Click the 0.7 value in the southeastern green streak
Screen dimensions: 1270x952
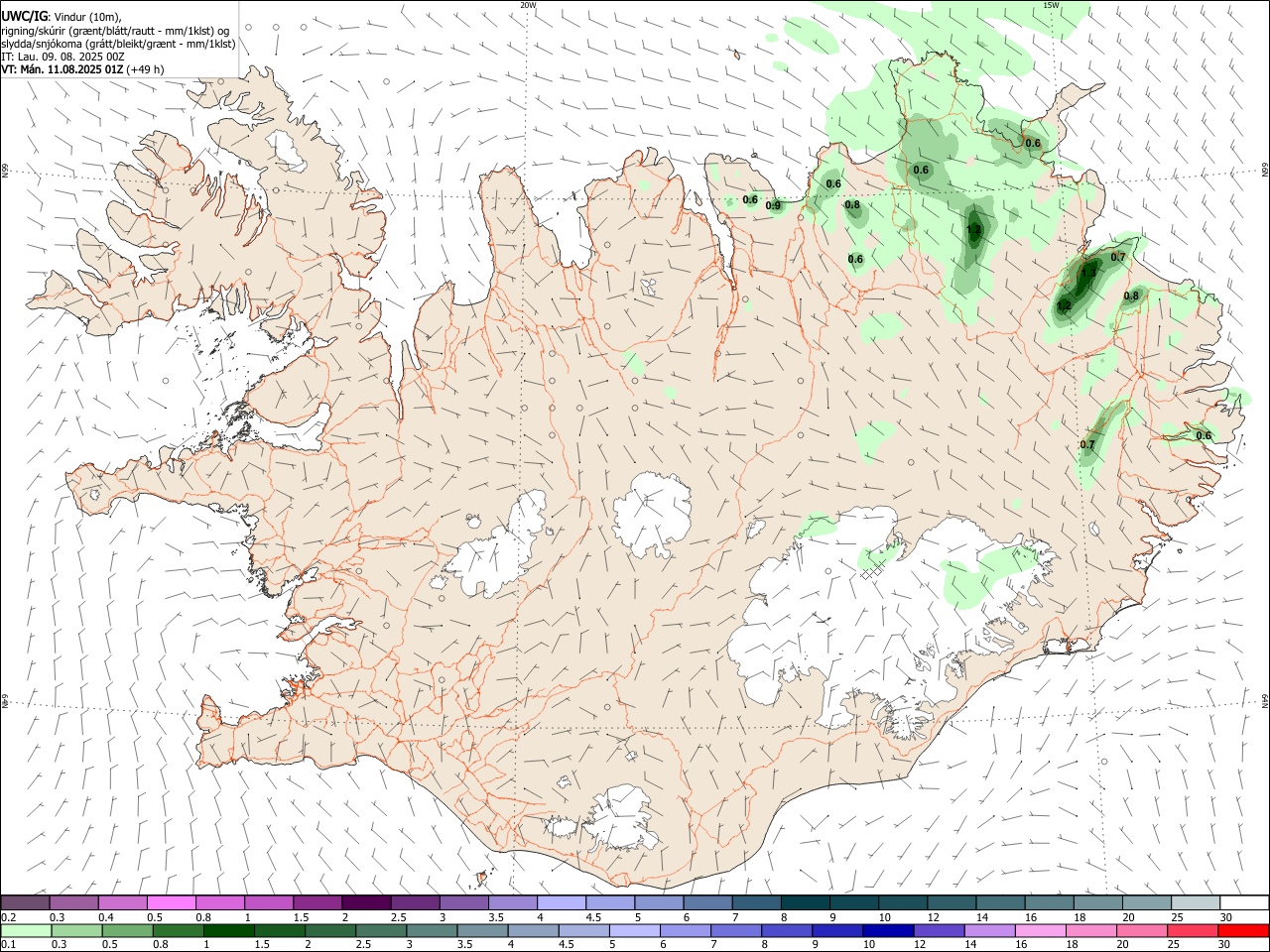pos(1086,445)
